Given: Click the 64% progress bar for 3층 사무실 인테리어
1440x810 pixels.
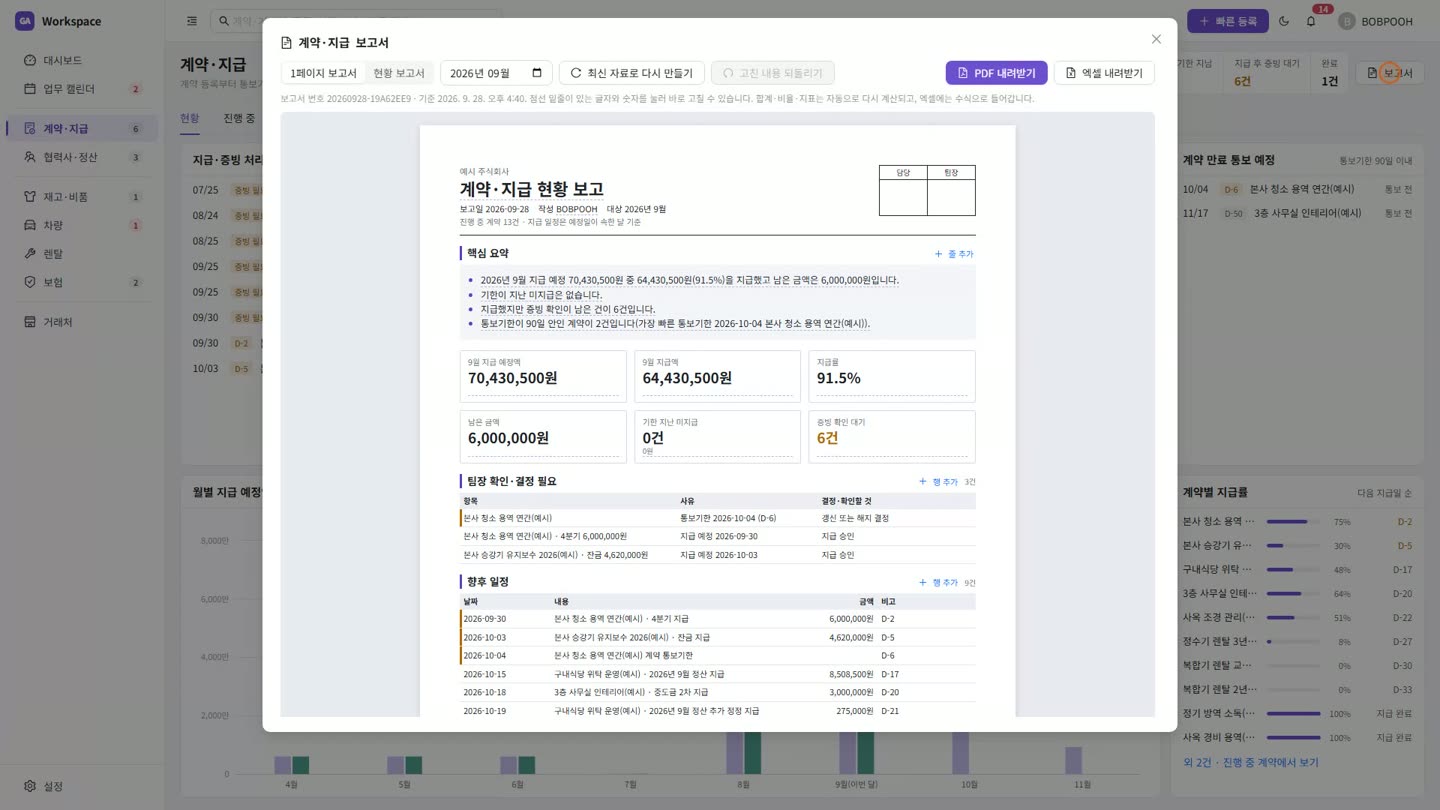Looking at the screenshot, I should (1294, 594).
